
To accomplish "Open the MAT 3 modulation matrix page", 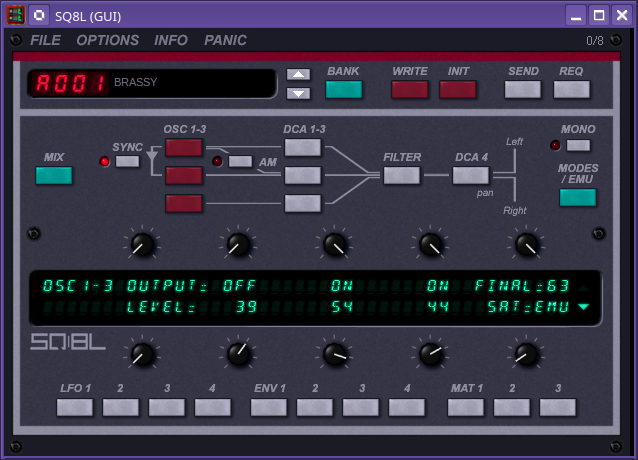I will 558,408.
